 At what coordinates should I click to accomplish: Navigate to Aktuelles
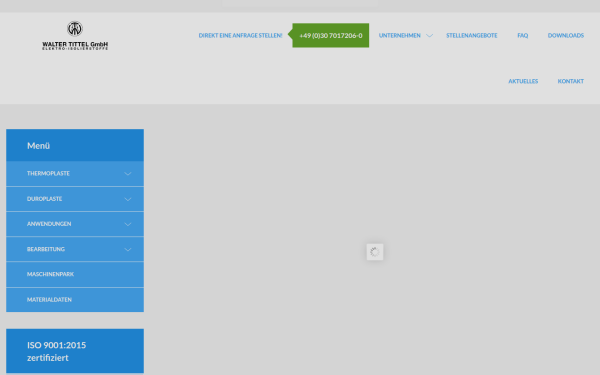tap(523, 81)
